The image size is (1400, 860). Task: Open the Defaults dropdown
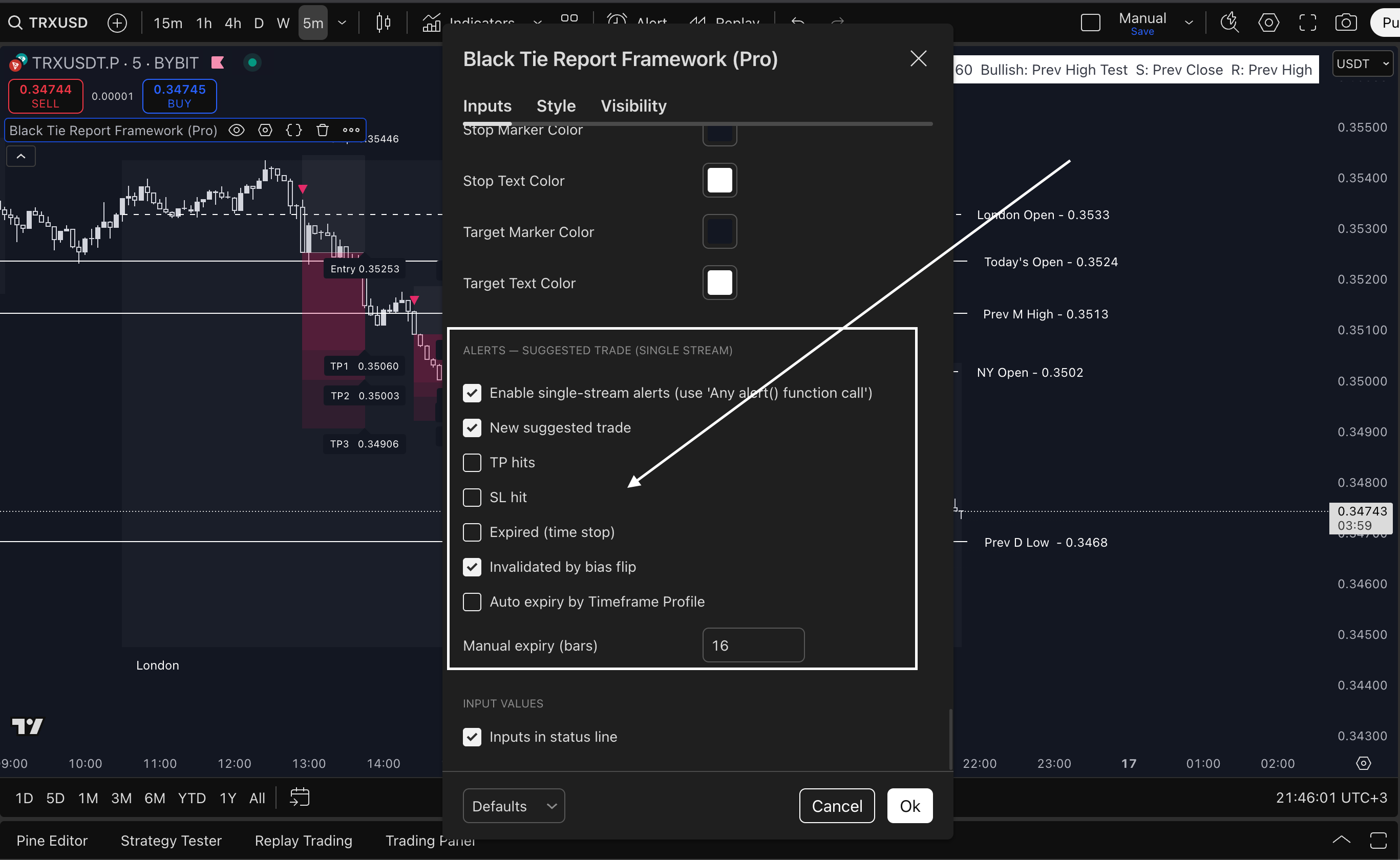pyautogui.click(x=513, y=806)
